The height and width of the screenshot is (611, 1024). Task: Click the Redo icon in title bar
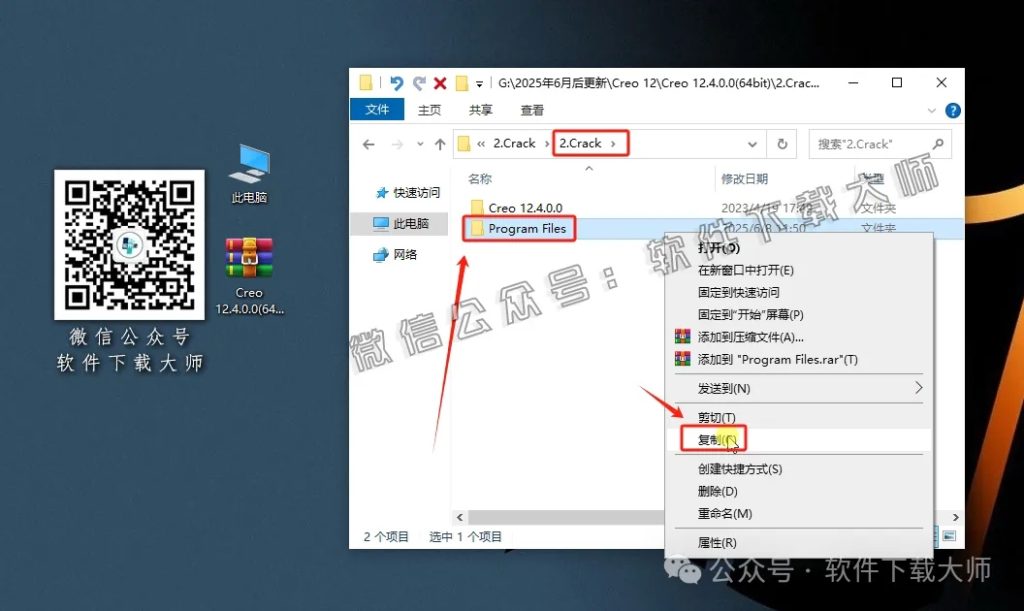(x=419, y=83)
